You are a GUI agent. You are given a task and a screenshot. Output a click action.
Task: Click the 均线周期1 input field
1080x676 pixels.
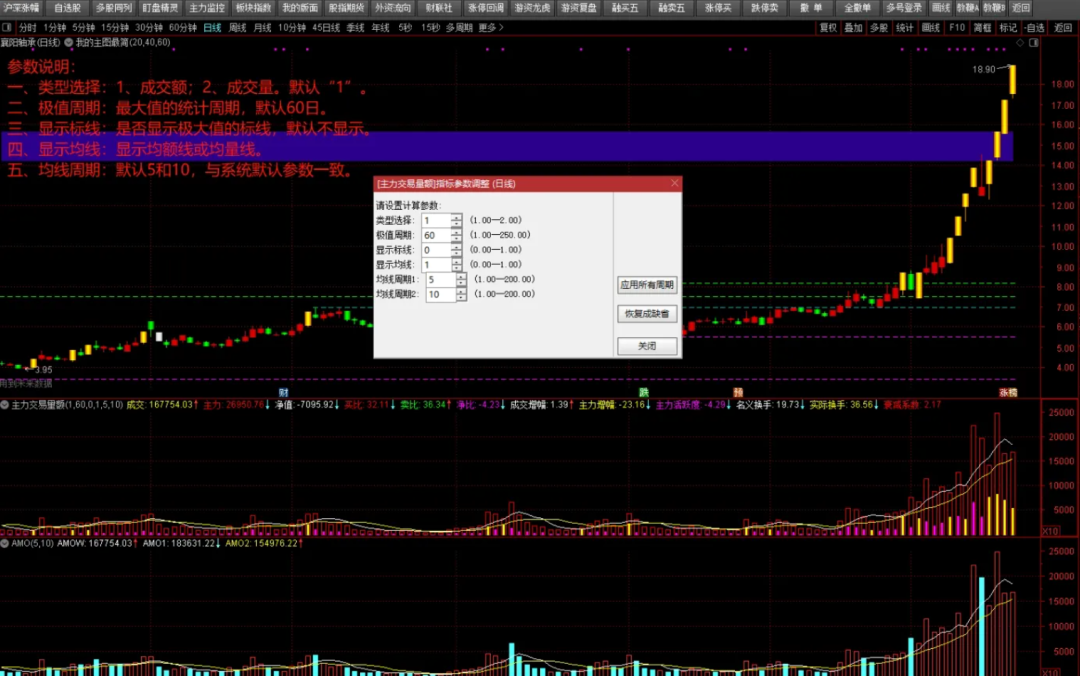point(440,279)
